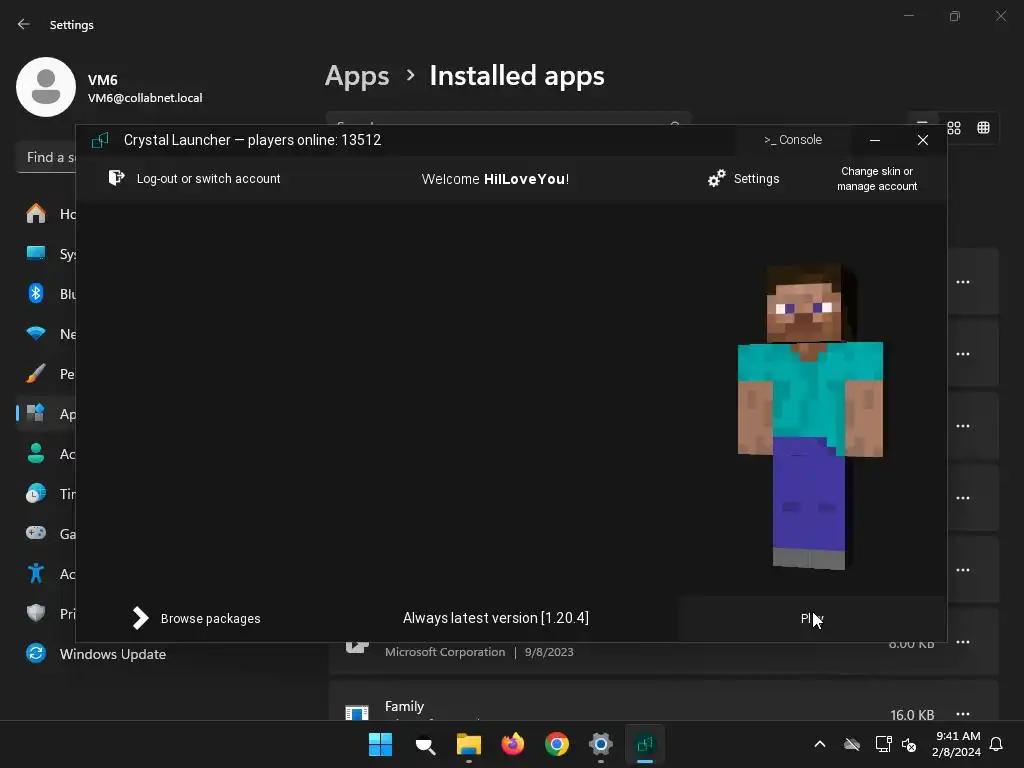
Task: Click the chevron next to Browse packages
Action: [x=140, y=618]
